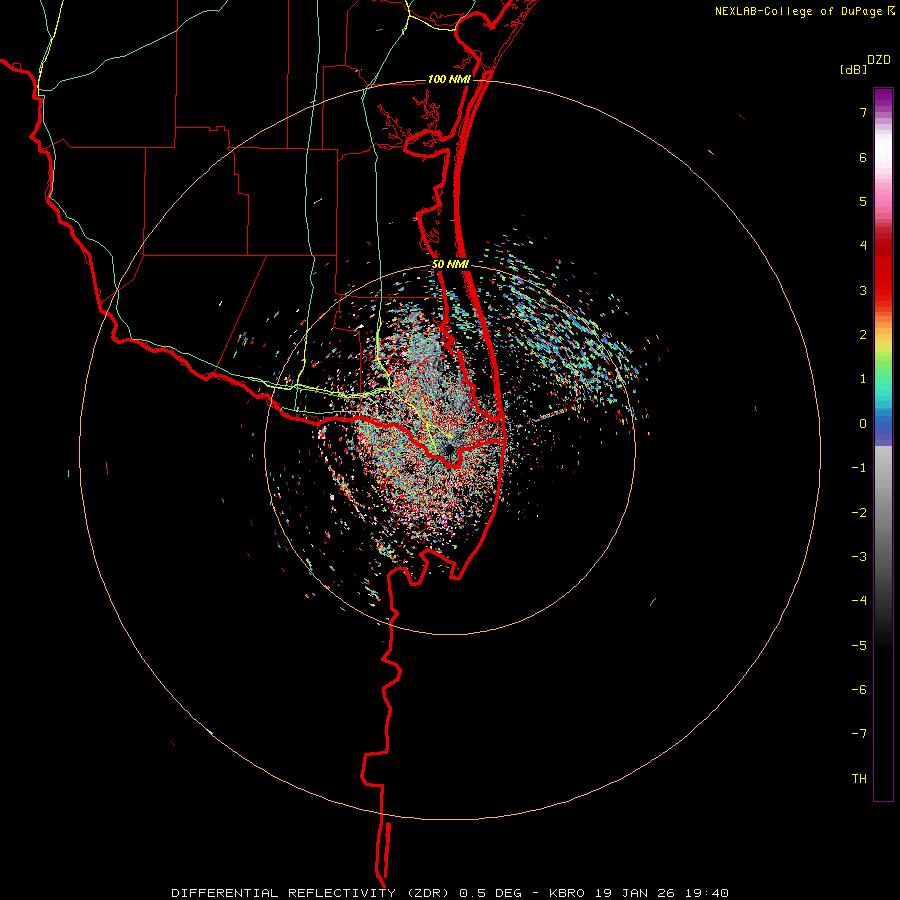Click the 4 value on color scale
900x900 pixels.
point(863,246)
